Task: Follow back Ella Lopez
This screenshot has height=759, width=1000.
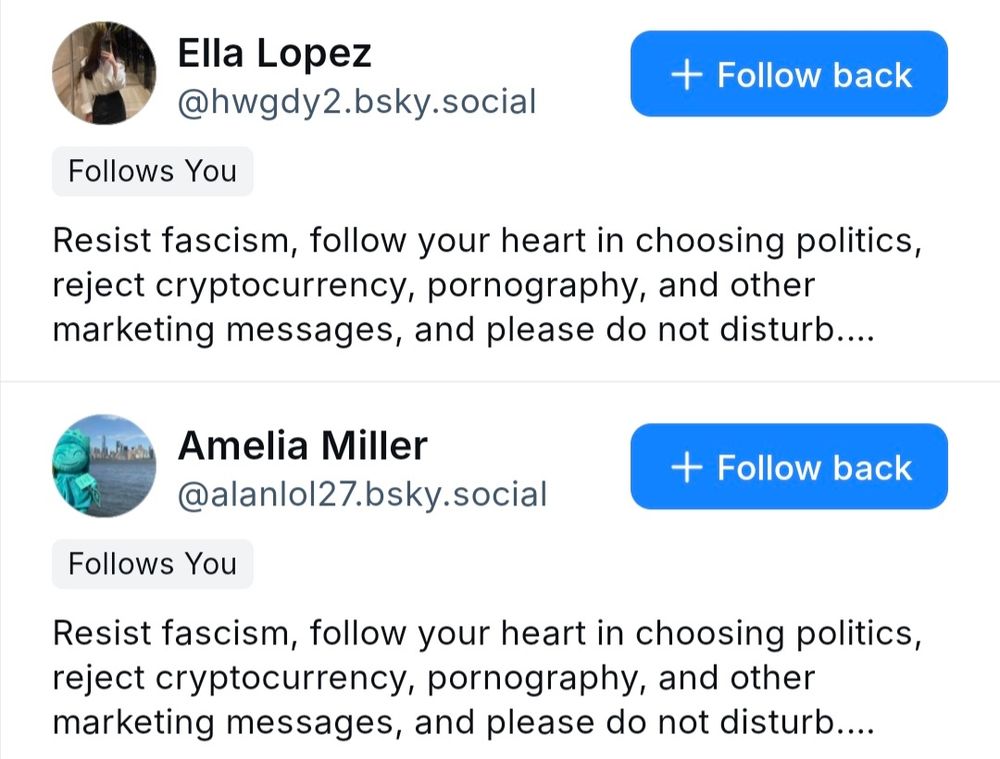Action: [788, 74]
